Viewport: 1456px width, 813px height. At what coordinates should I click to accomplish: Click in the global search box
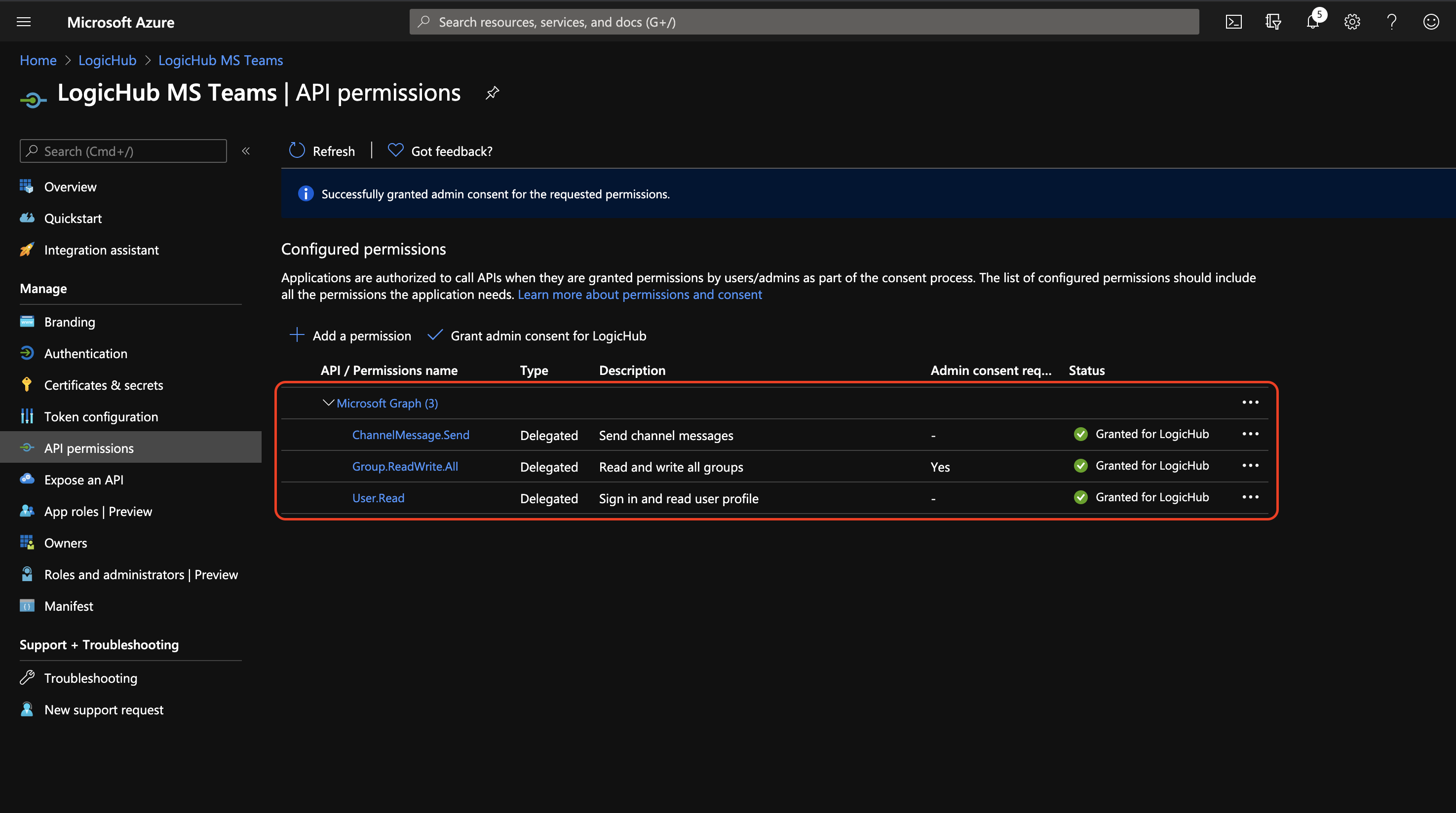pos(804,22)
